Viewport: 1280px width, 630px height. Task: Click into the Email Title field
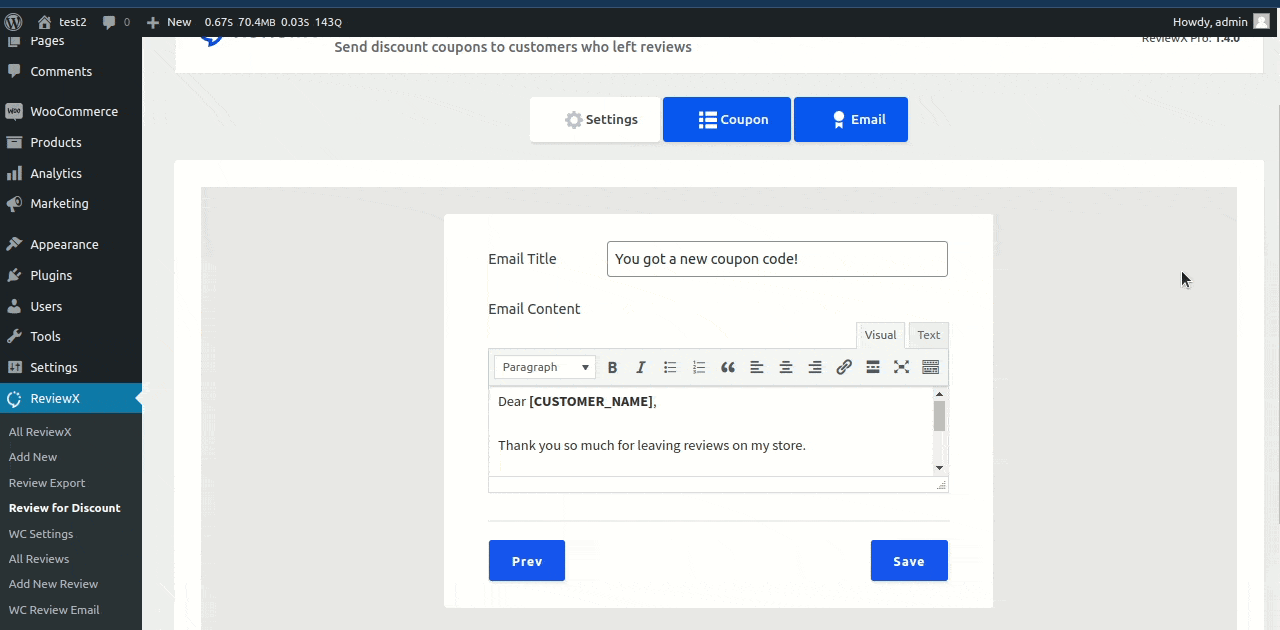(777, 259)
